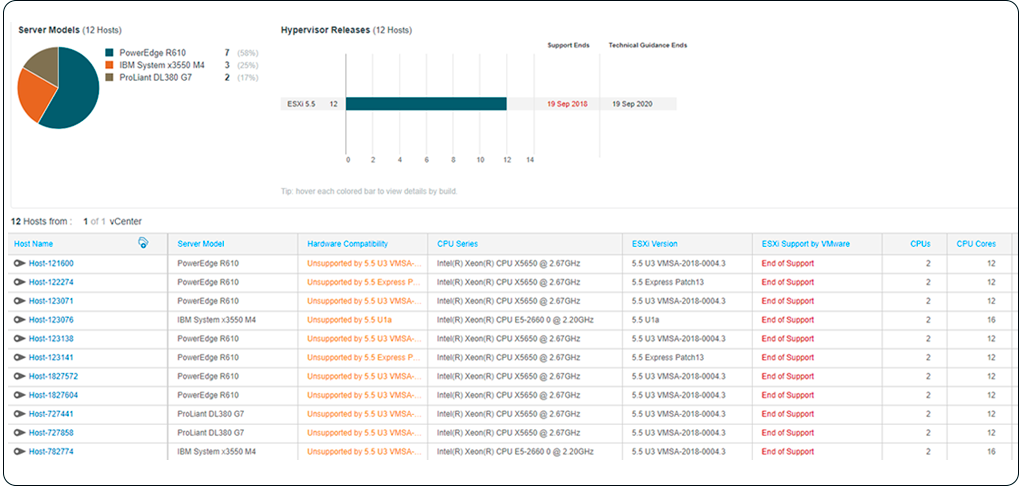Click Hardware Compatibility cell in Host-121600 row

click(363, 264)
